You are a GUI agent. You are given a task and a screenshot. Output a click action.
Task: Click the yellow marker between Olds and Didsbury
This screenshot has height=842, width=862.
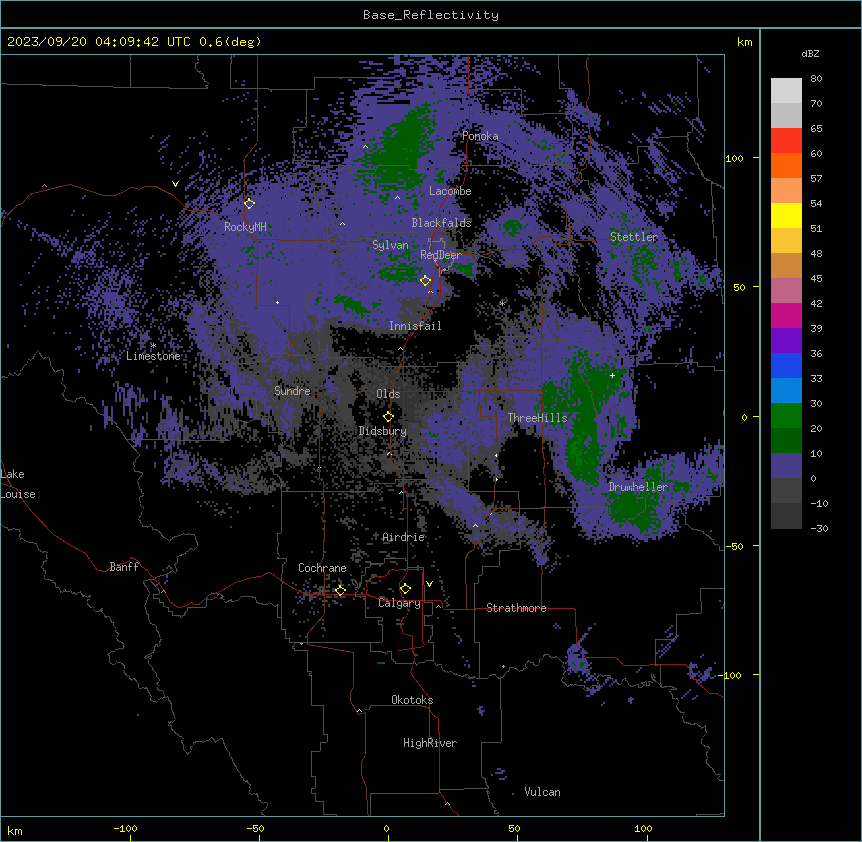(x=389, y=416)
